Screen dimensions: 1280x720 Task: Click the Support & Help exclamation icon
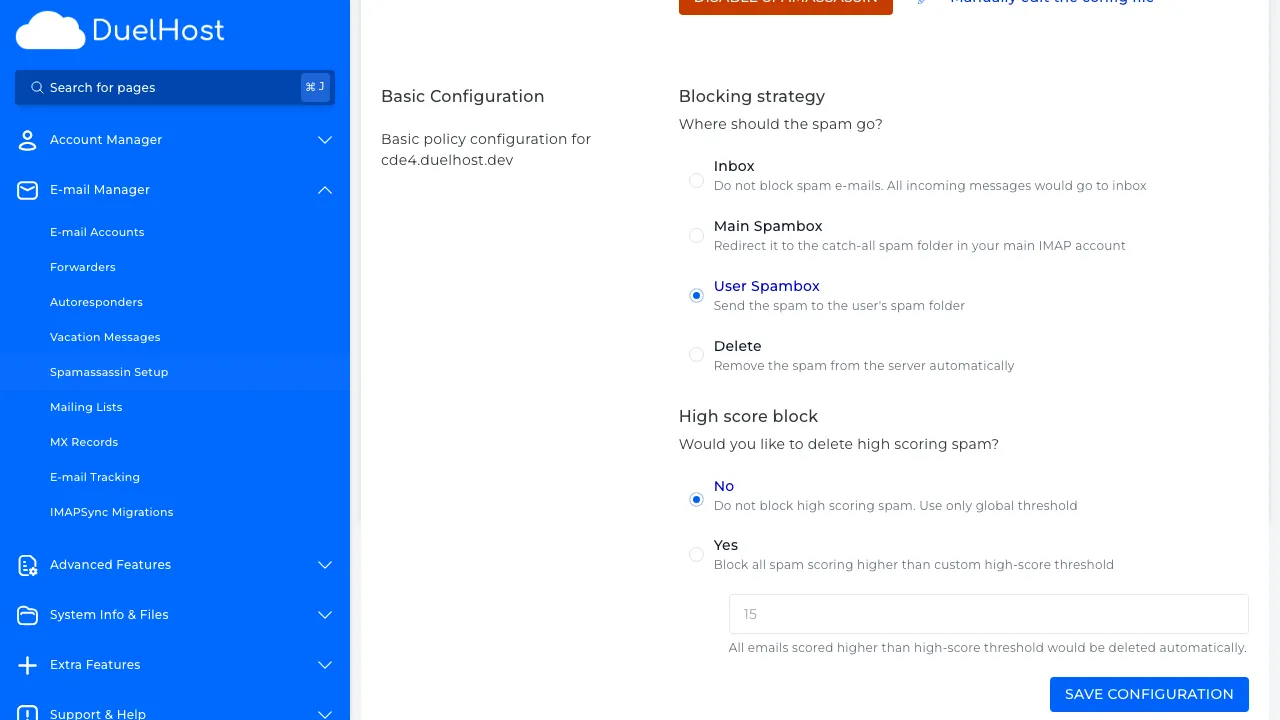[27, 712]
